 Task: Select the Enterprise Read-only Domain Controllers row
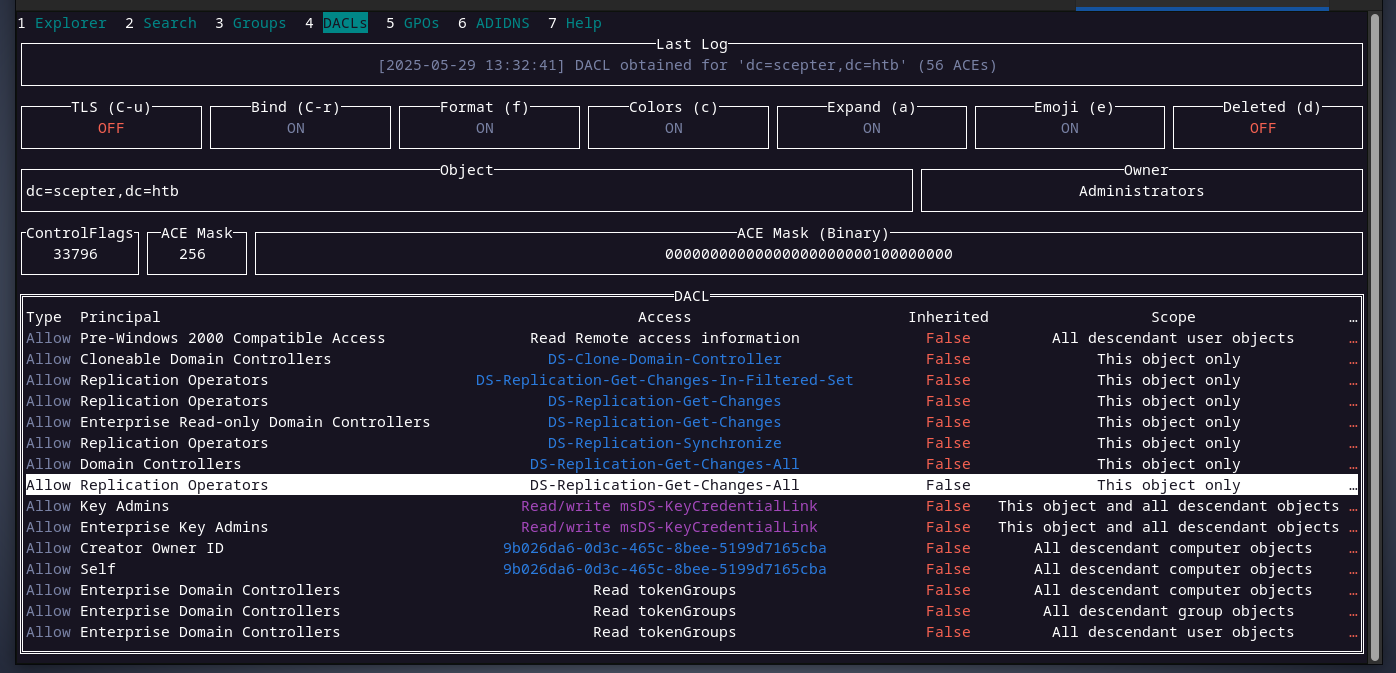[254, 422]
